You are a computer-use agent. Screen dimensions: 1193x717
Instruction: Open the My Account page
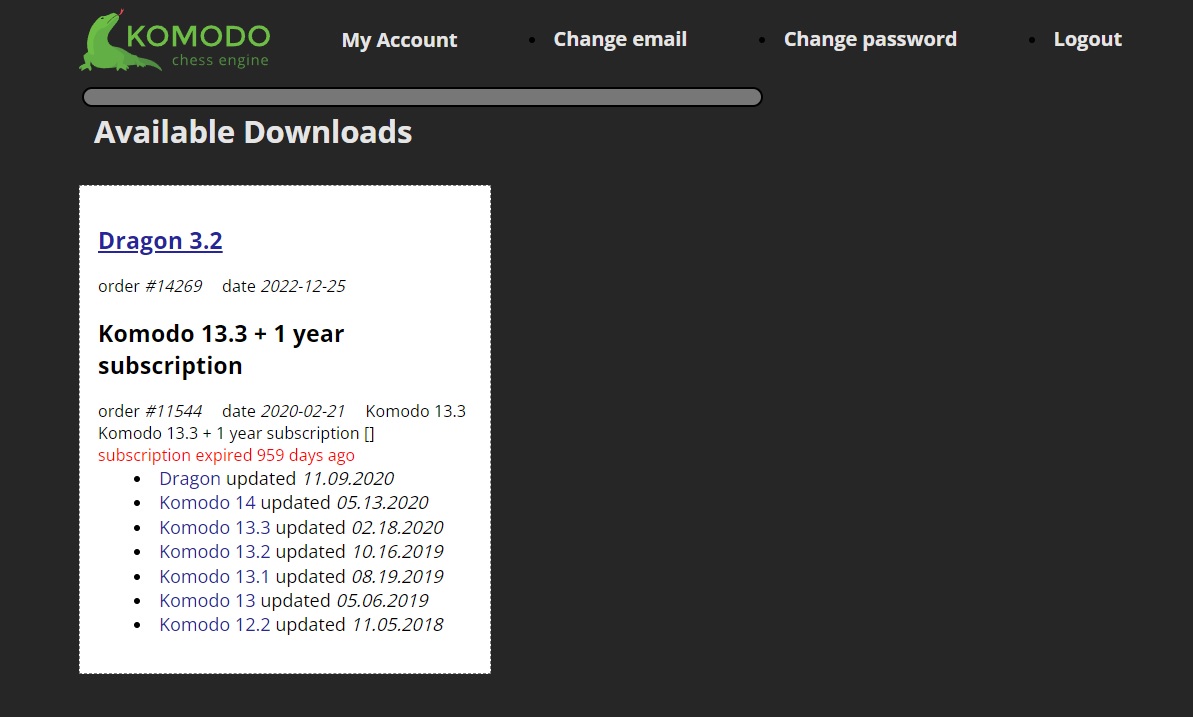(x=399, y=40)
